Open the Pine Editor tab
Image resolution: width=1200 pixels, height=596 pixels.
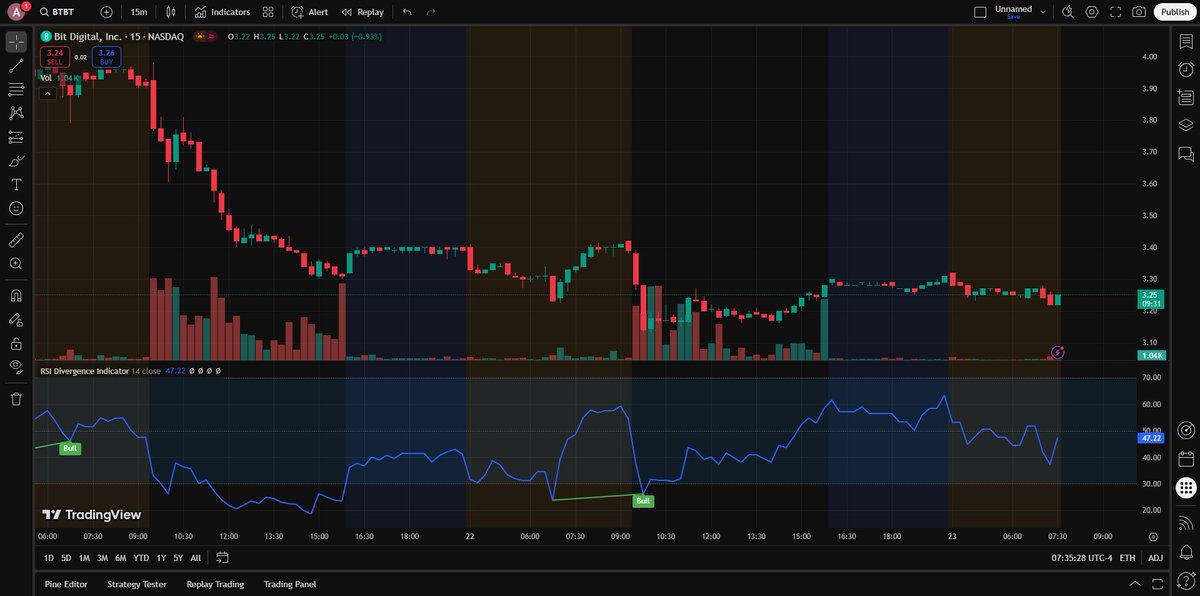coord(64,584)
